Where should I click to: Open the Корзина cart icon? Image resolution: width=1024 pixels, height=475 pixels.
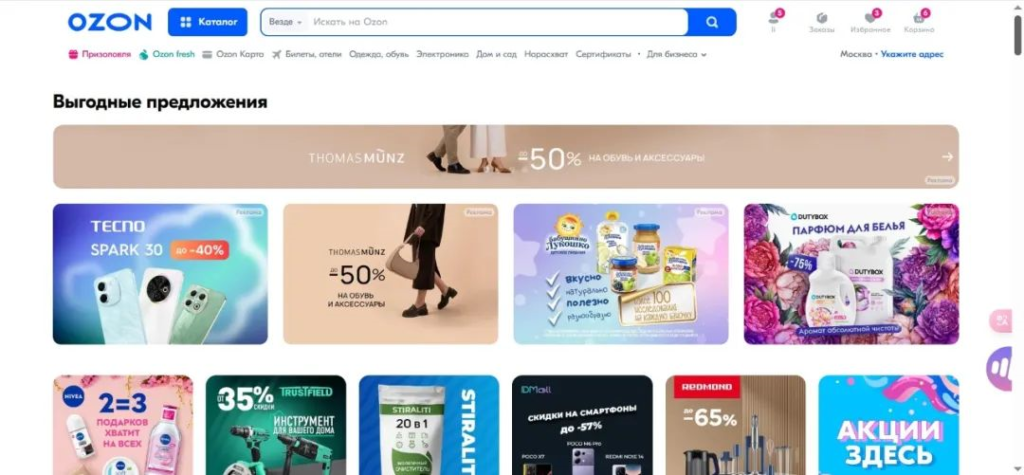(919, 22)
